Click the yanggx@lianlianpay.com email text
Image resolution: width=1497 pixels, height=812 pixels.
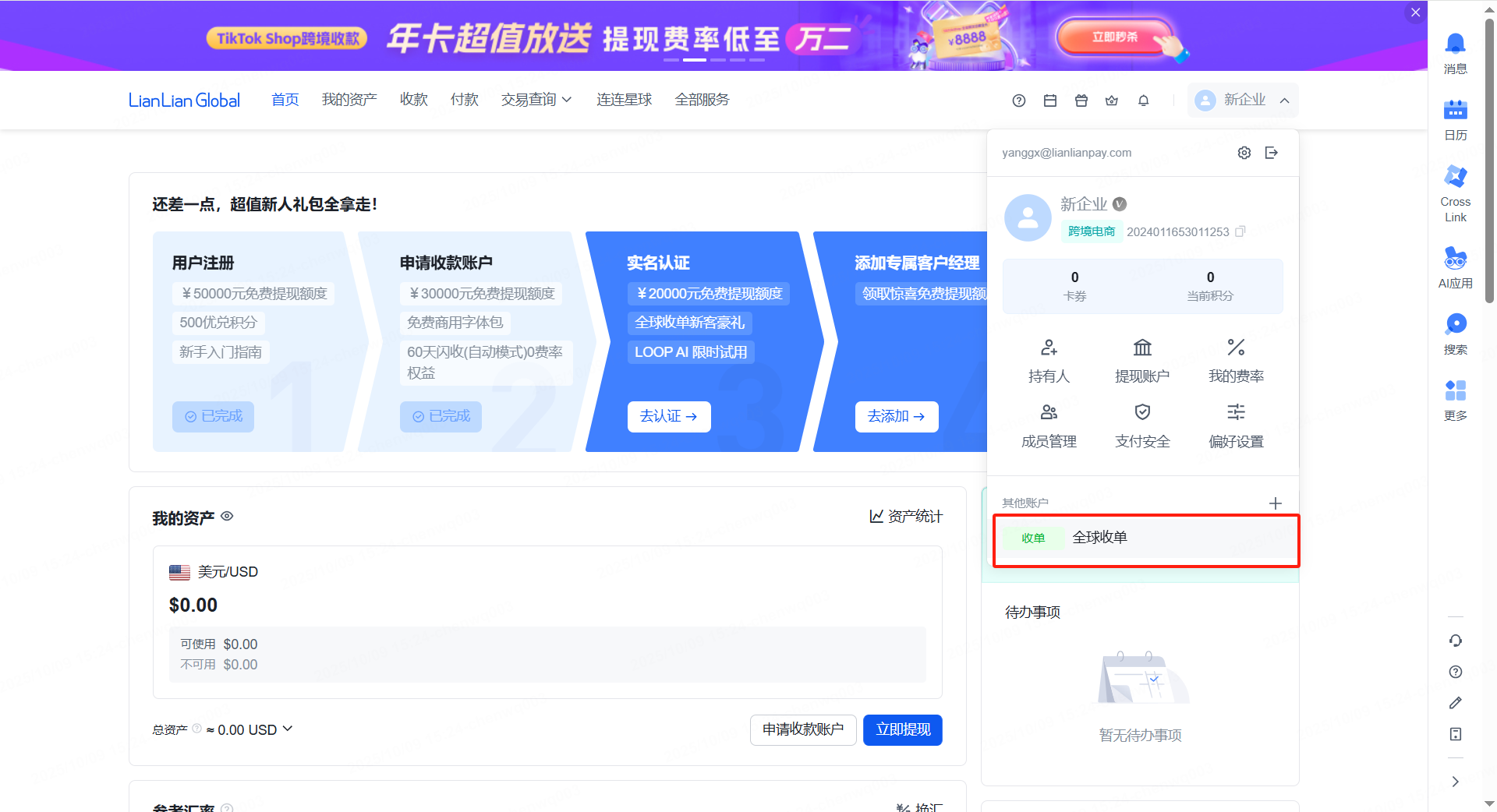(x=1067, y=153)
